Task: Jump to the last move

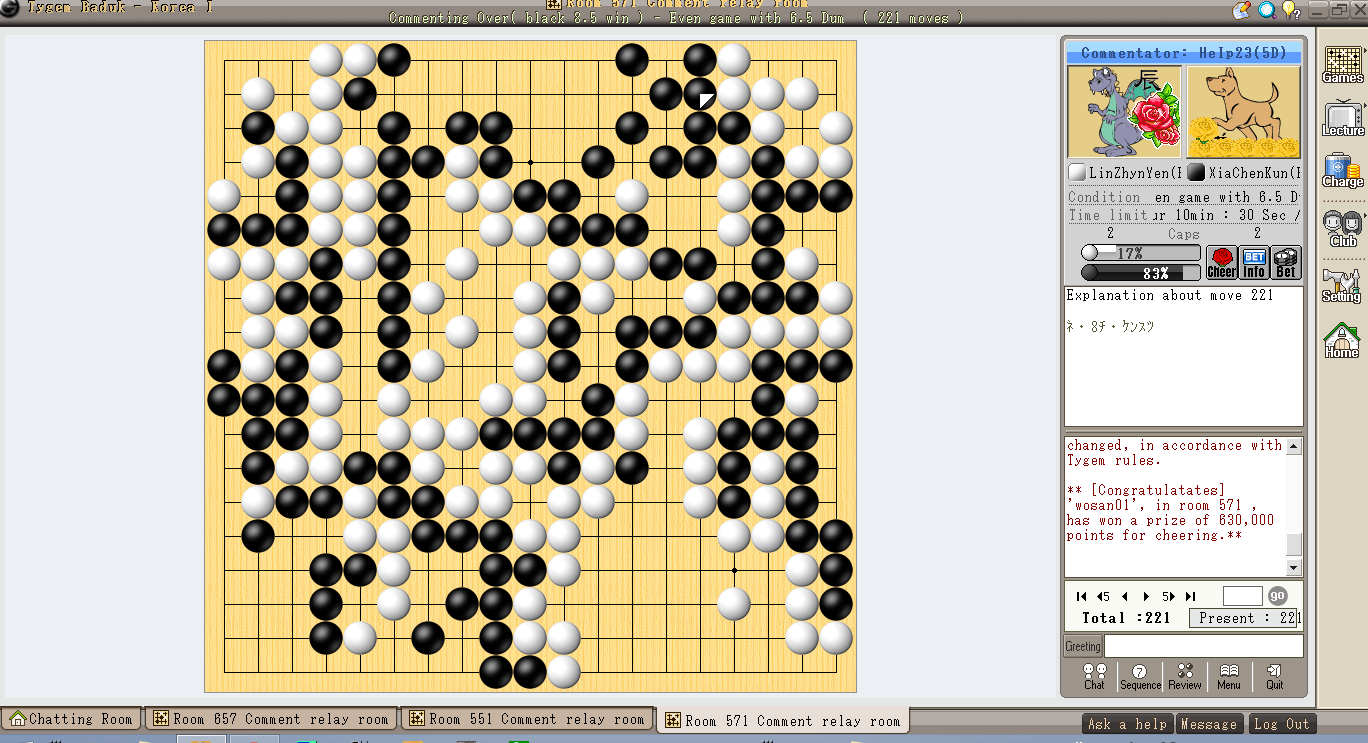Action: click(x=1190, y=596)
